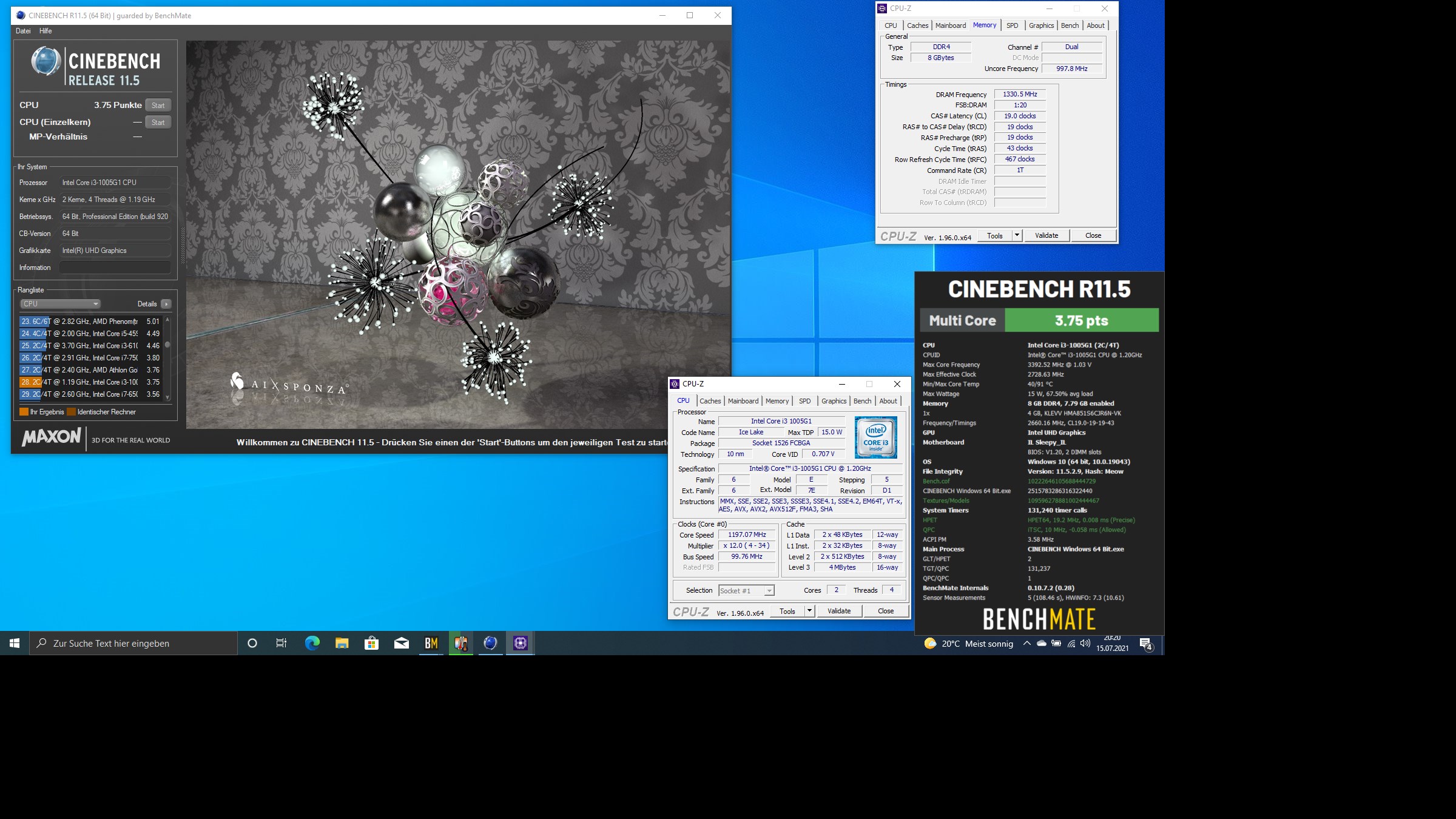The image size is (1456, 819).
Task: Click the orange Ihr Ergebnis legend swatch
Action: [24, 412]
